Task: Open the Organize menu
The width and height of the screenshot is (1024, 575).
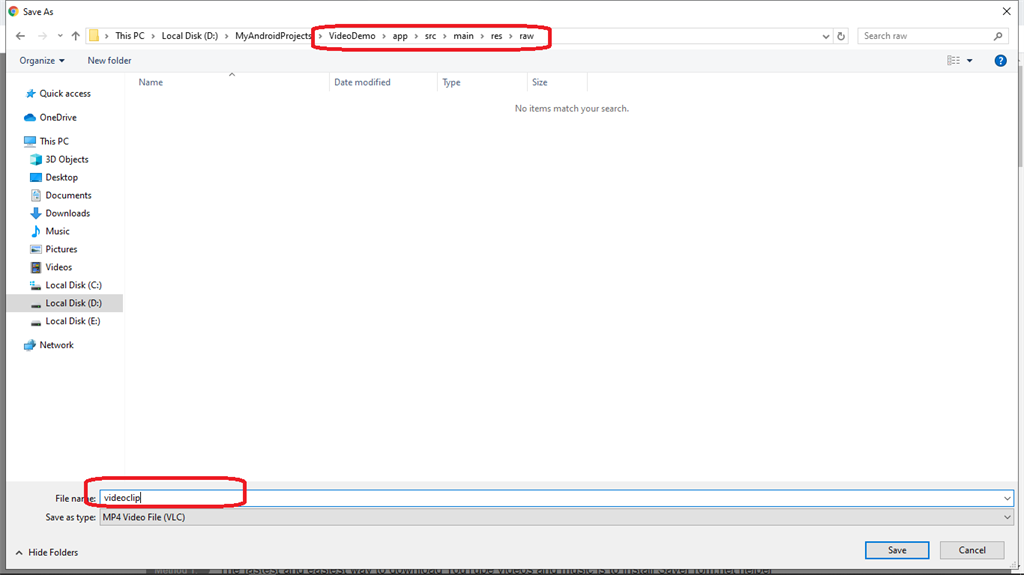Action: [42, 61]
